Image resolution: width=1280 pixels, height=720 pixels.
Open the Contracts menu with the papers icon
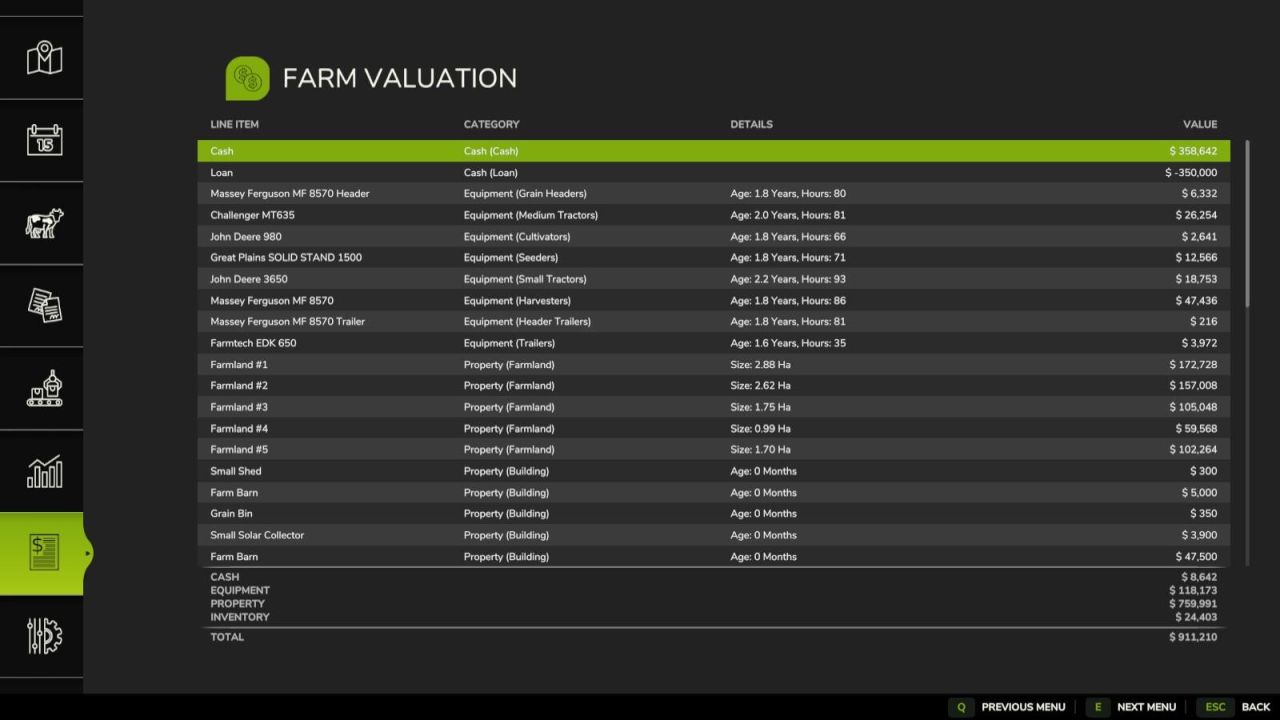point(41,305)
